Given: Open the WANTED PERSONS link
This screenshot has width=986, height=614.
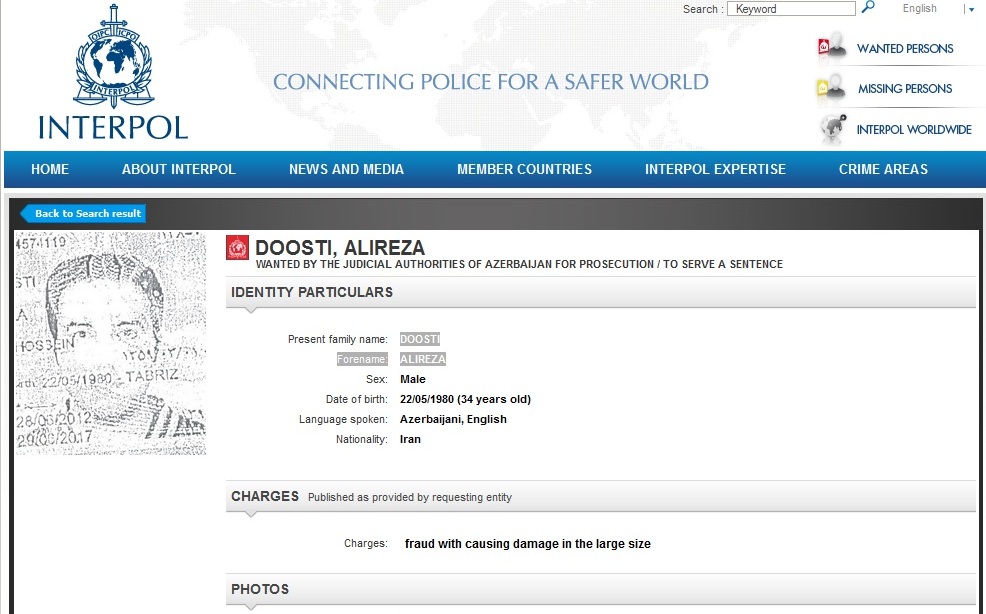Looking at the screenshot, I should [x=905, y=48].
